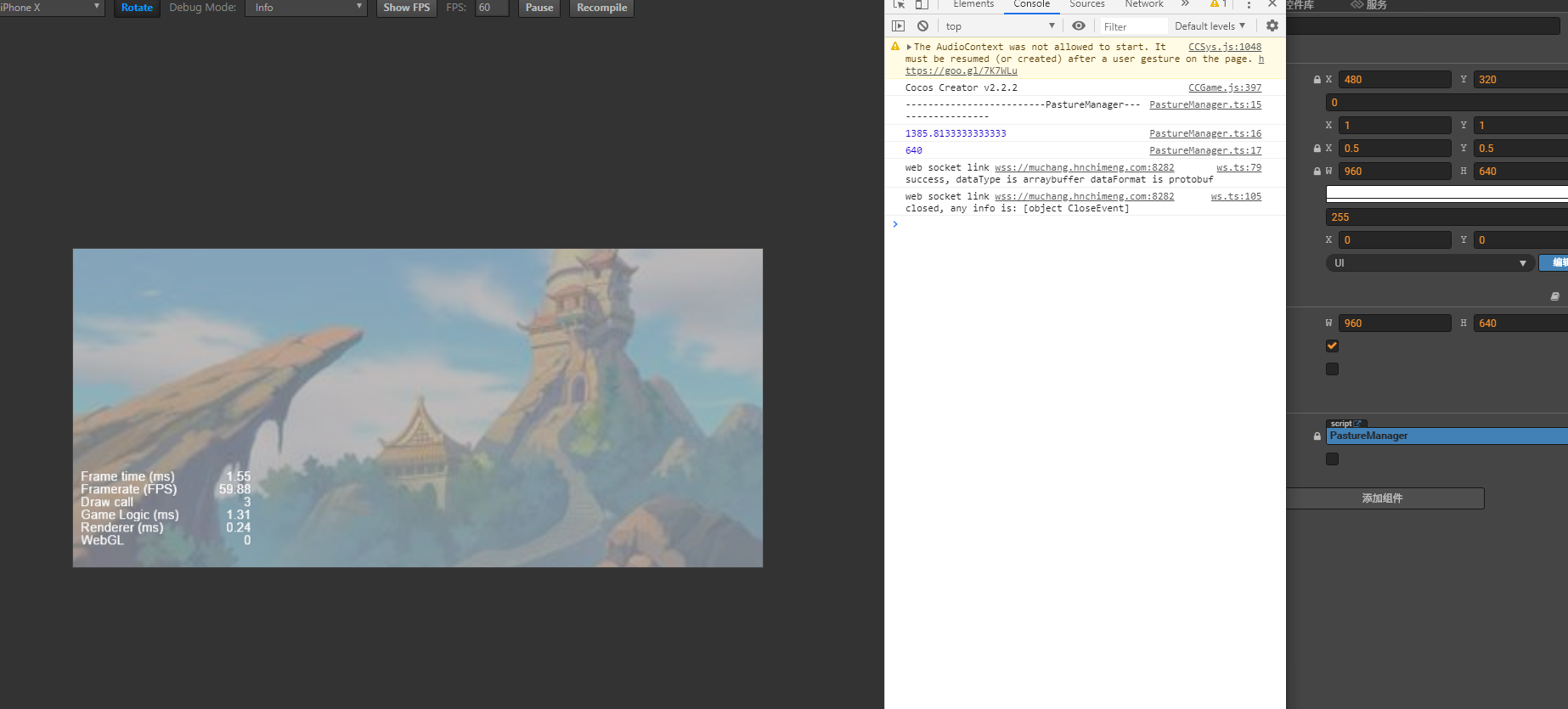
Task: Show more DevTools tabs chevron
Action: [x=1185, y=4]
